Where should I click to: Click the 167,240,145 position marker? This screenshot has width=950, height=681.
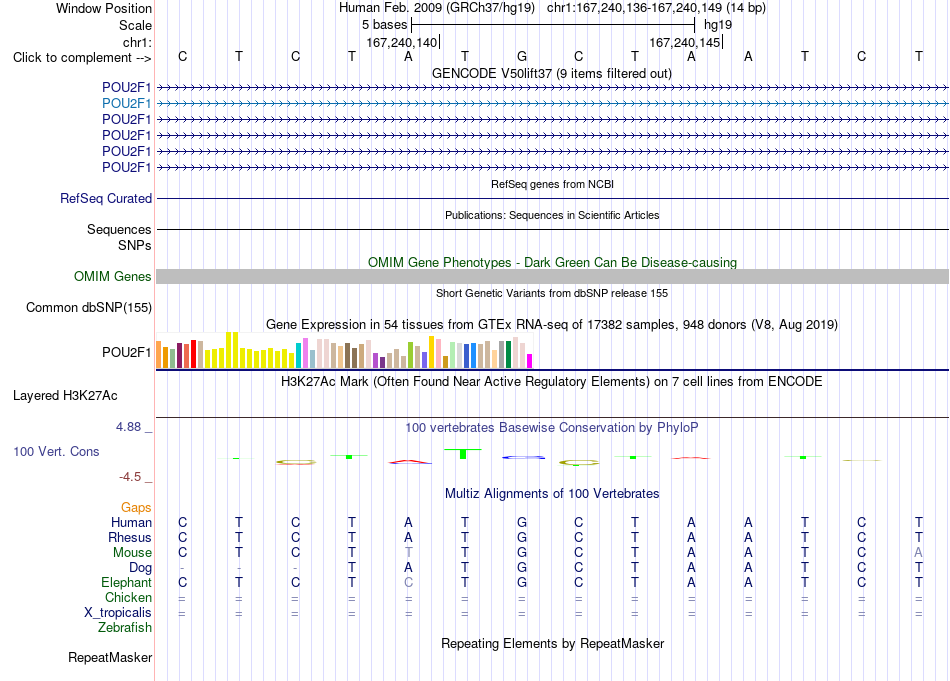[x=684, y=42]
